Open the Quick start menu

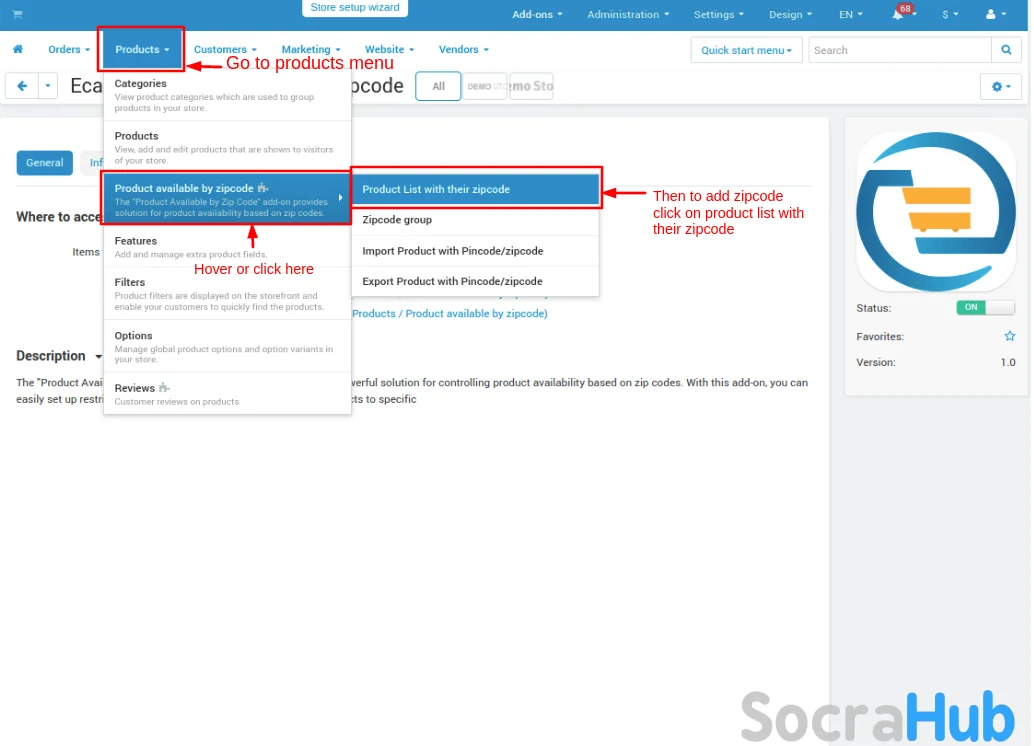click(746, 50)
